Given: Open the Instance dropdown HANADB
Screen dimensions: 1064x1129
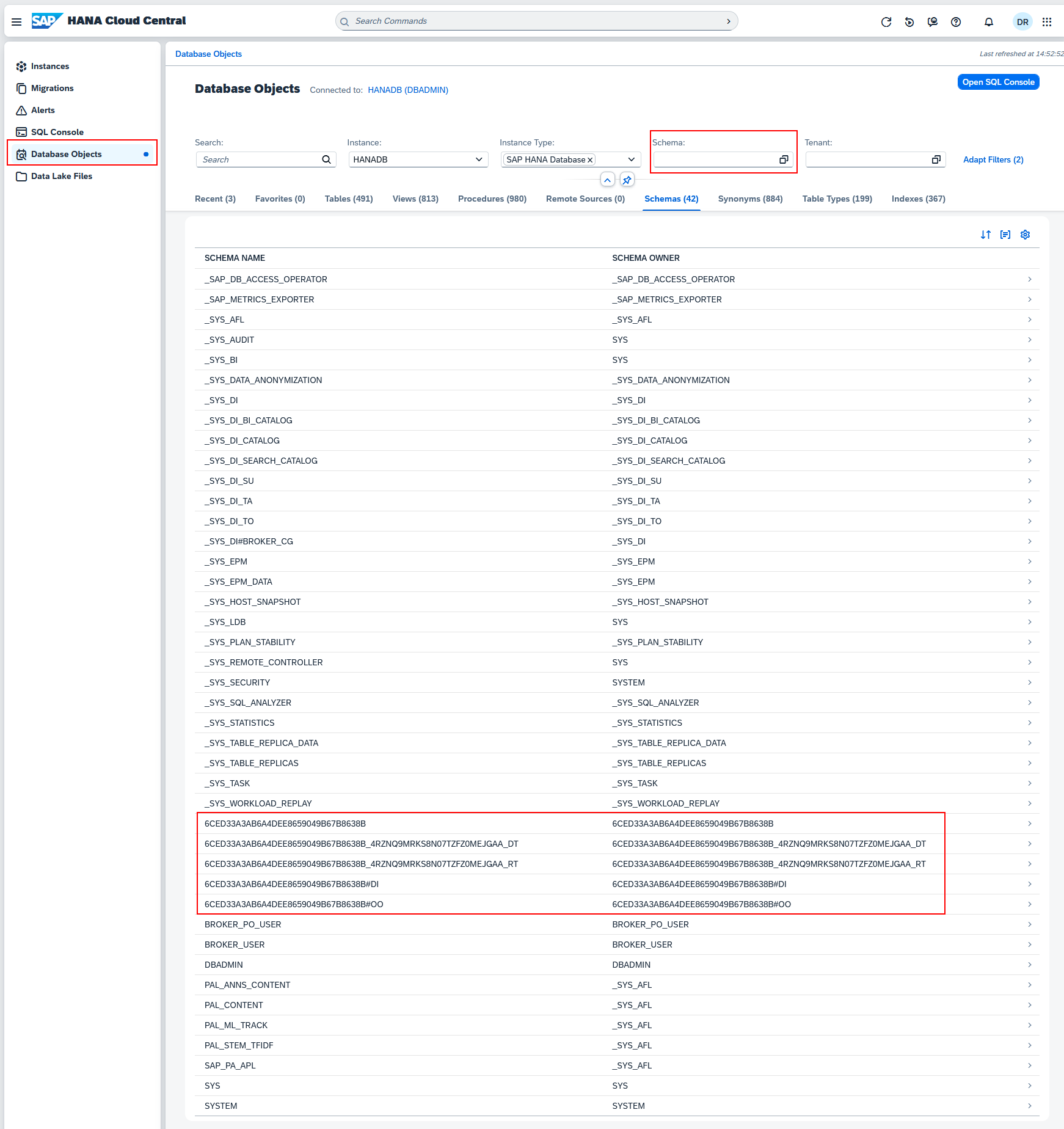Looking at the screenshot, I should (x=418, y=159).
